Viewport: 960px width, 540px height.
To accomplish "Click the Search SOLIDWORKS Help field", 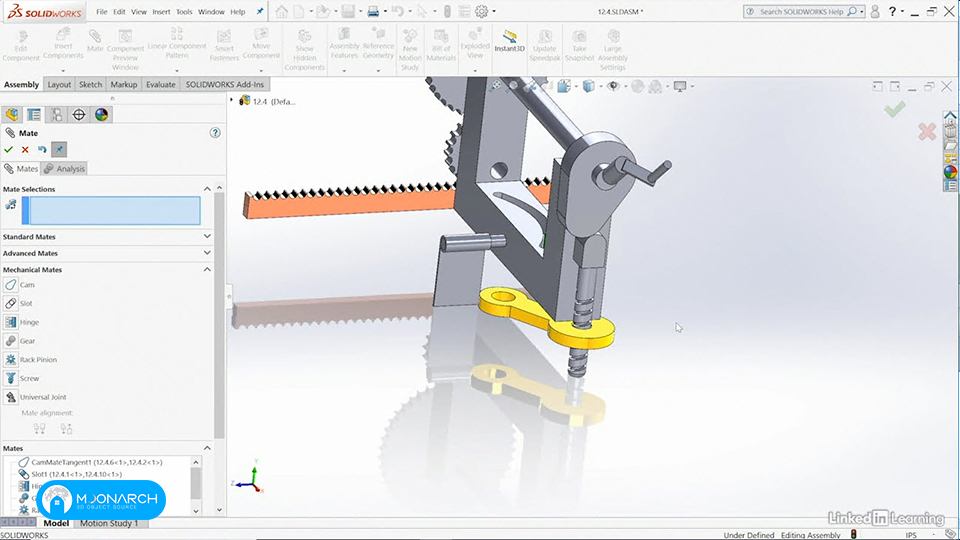I will point(802,12).
